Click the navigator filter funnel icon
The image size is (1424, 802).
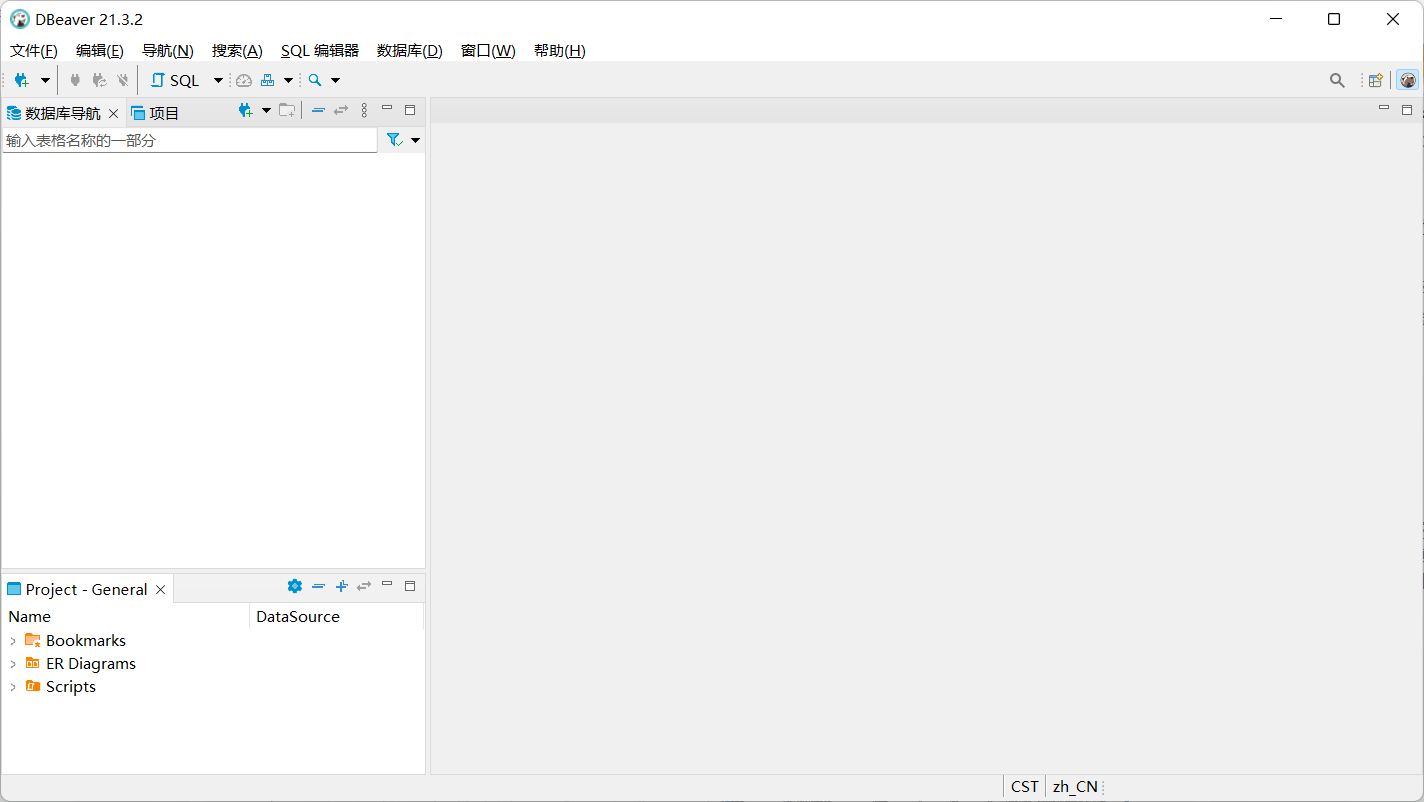click(x=395, y=141)
